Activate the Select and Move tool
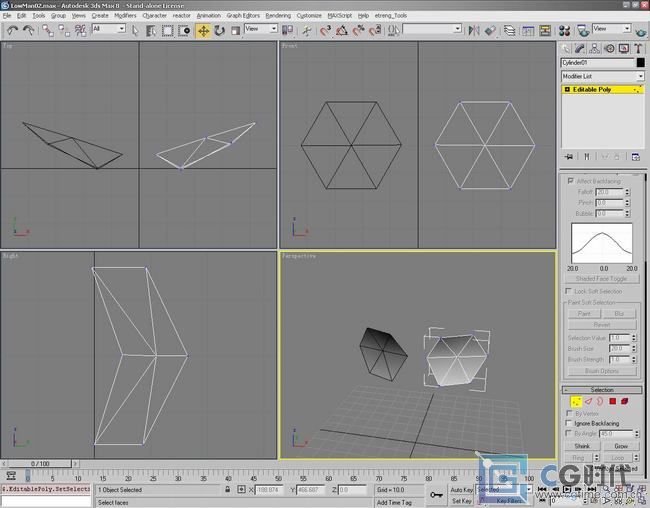Screen dimensions: 650x508 click(203, 30)
